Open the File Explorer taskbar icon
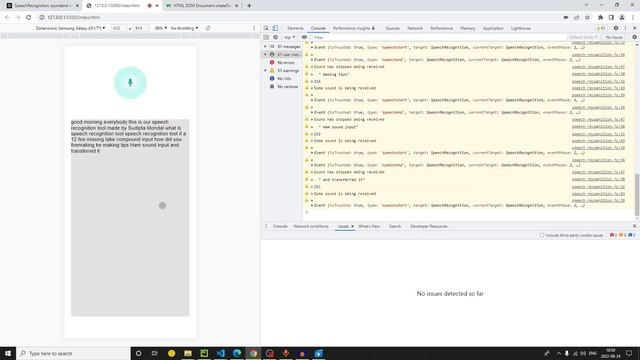The width and height of the screenshot is (640, 360). [188, 353]
